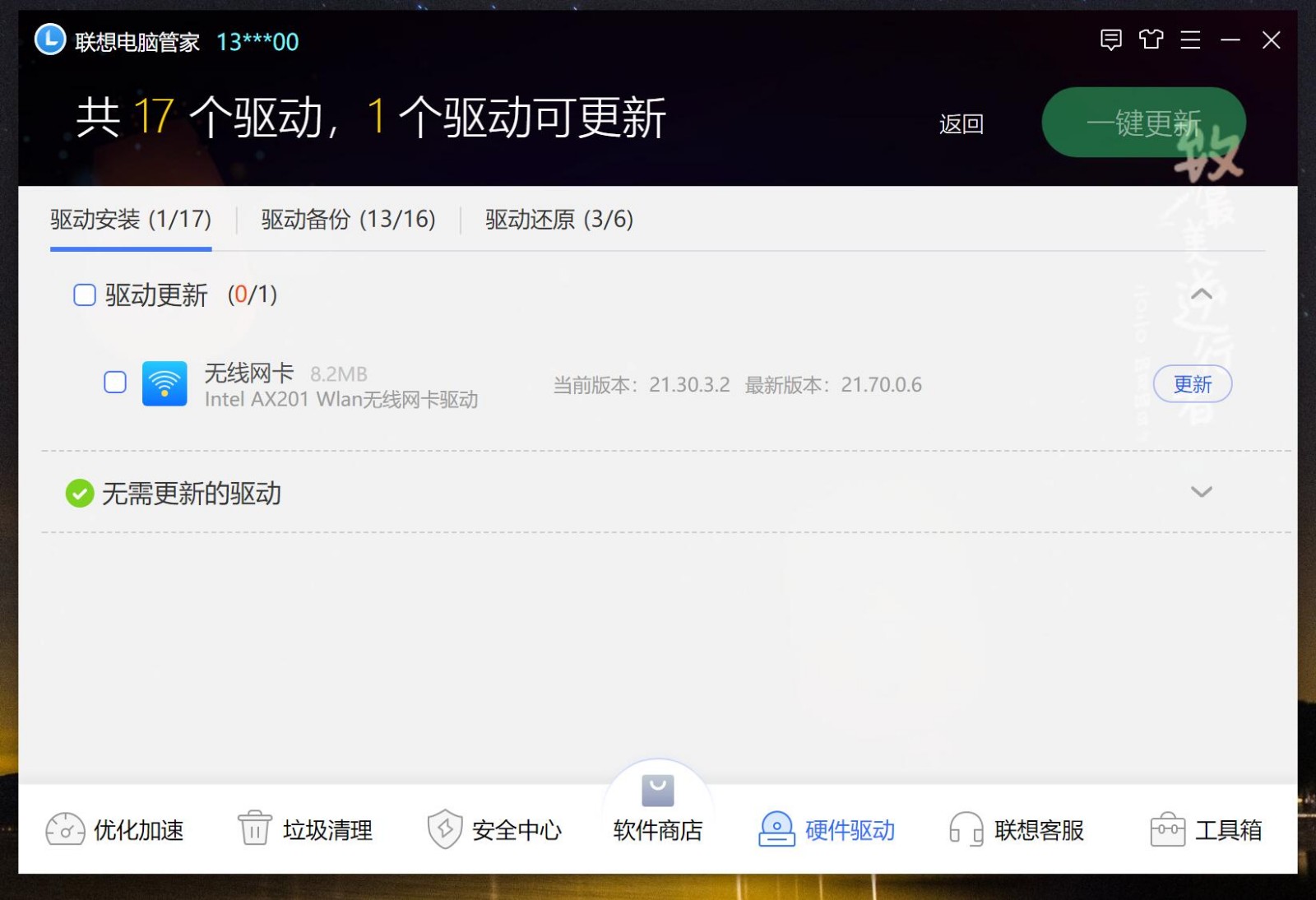Check the 无线网卡 driver checkbox

pos(115,382)
